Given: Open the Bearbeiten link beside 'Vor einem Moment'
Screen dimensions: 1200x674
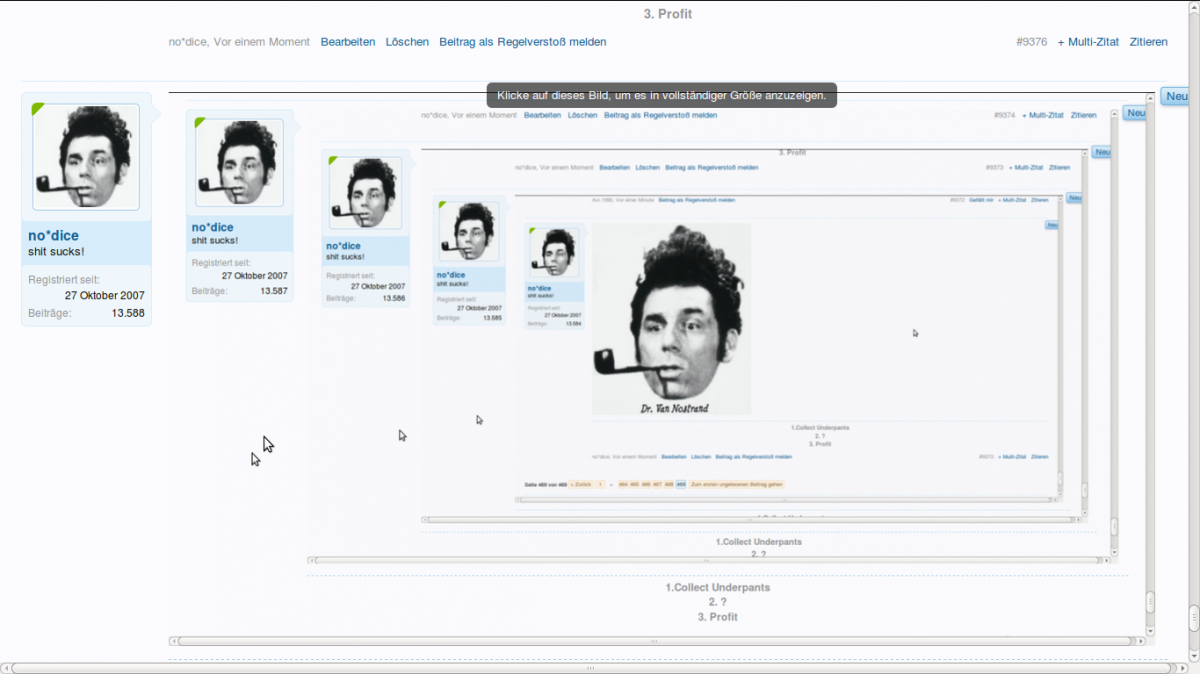Looking at the screenshot, I should (x=348, y=42).
